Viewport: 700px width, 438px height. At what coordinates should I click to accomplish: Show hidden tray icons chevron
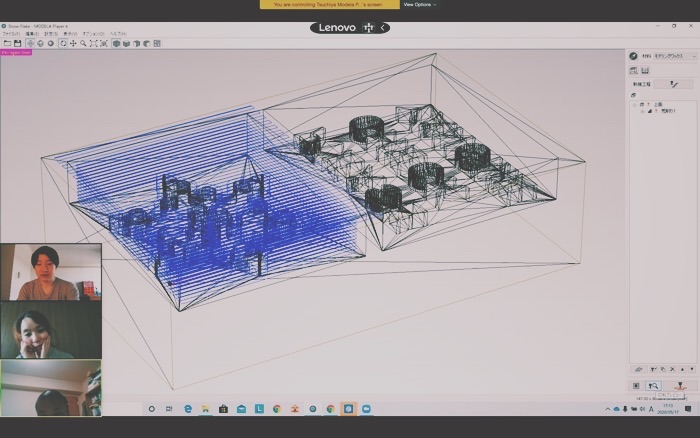tap(607, 409)
